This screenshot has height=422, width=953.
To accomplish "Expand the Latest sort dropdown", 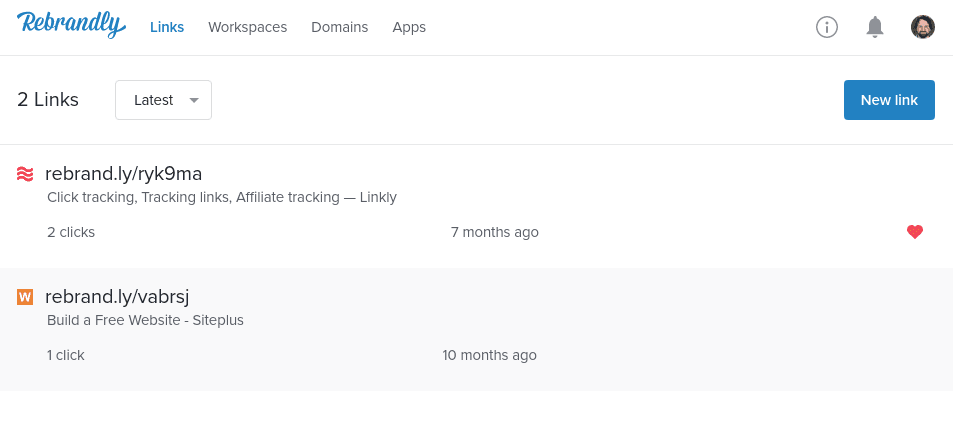I will [163, 100].
